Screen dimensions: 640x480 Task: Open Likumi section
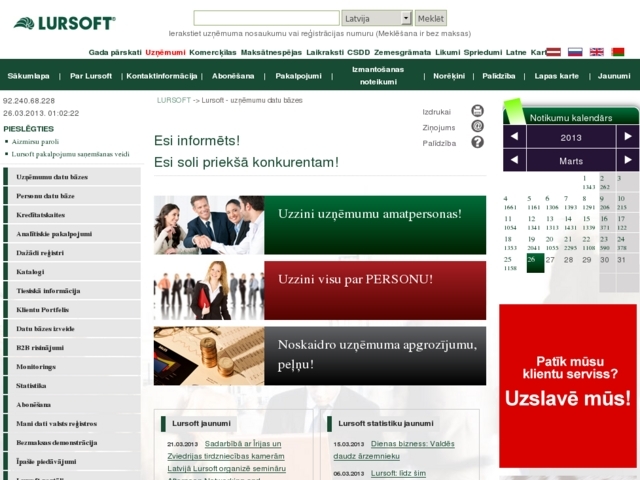[x=447, y=52]
